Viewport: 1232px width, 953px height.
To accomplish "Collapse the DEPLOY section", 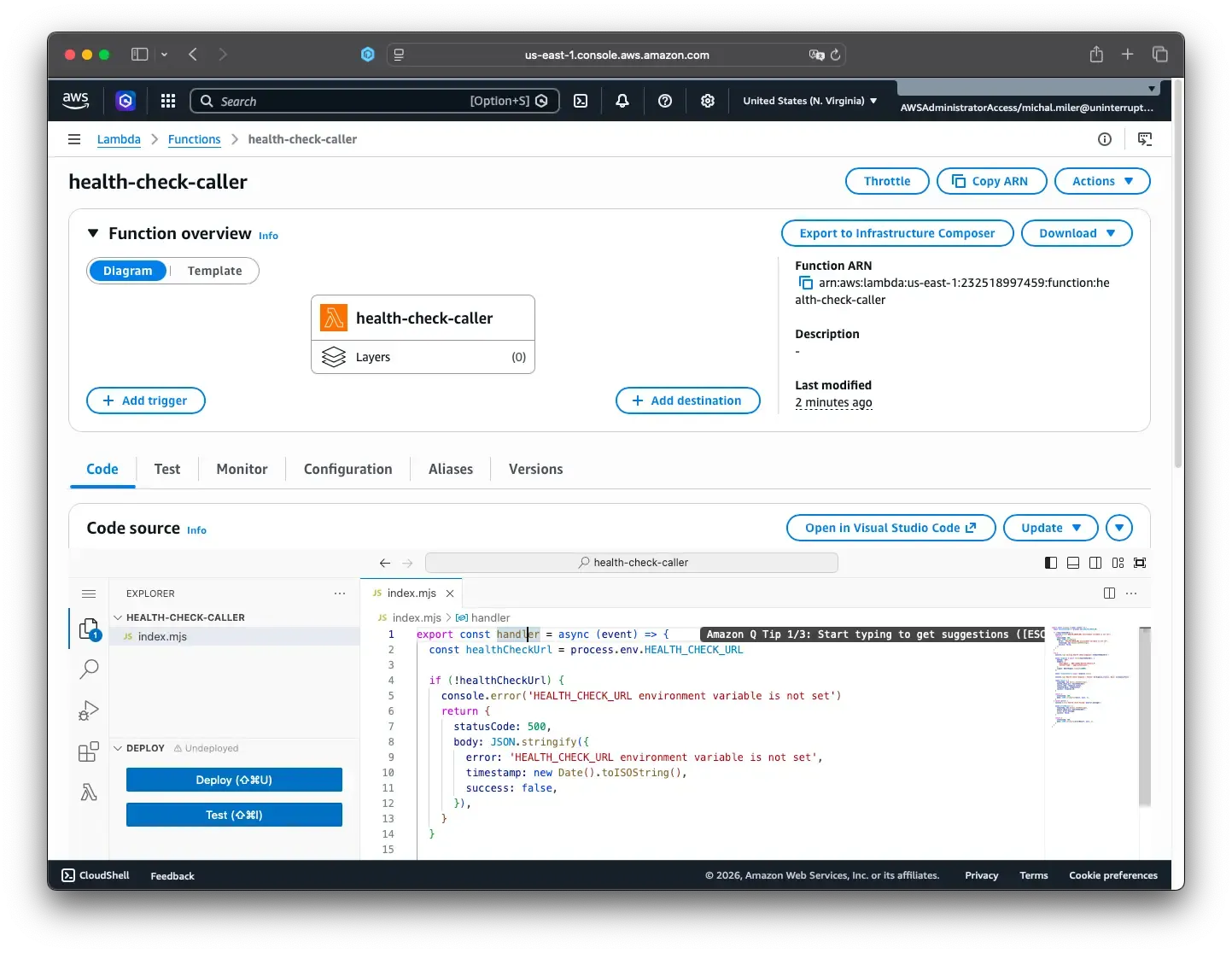I will 118,748.
